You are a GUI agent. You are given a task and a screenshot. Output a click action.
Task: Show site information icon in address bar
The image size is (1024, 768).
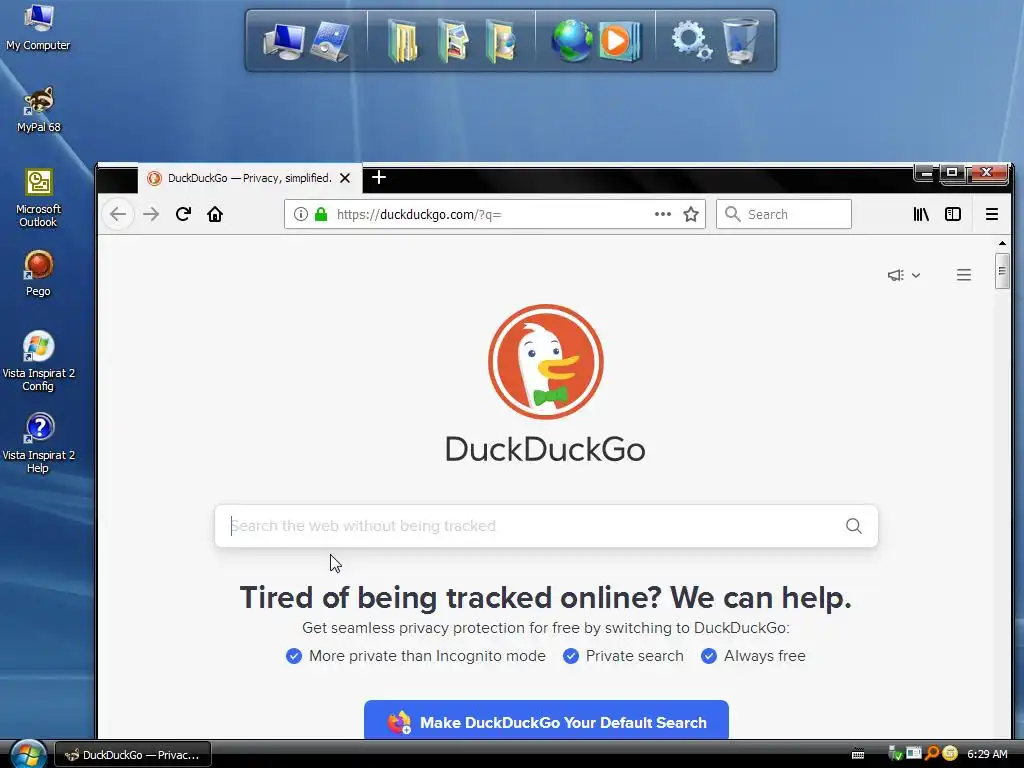pyautogui.click(x=300, y=214)
